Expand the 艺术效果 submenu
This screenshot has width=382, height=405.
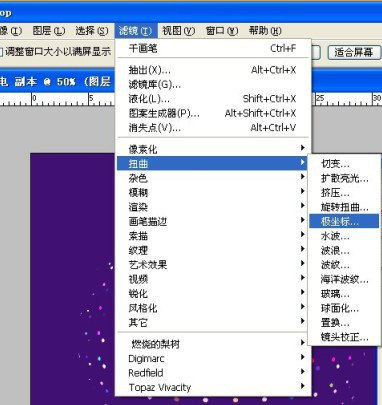(213, 265)
